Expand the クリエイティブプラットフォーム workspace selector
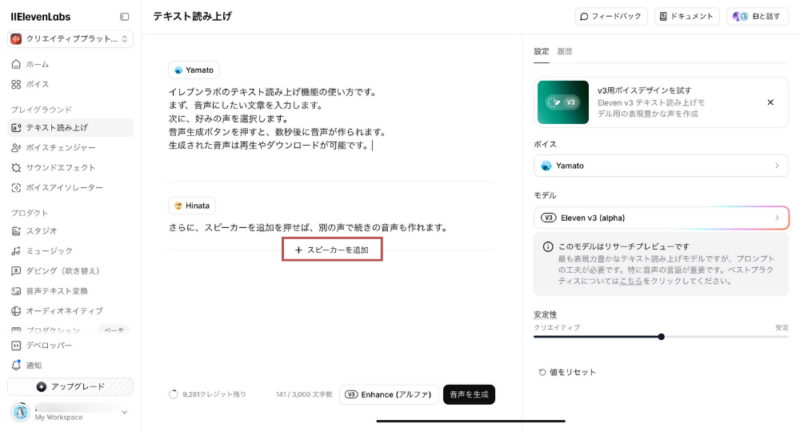Image resolution: width=800 pixels, height=432 pixels. tap(70, 39)
